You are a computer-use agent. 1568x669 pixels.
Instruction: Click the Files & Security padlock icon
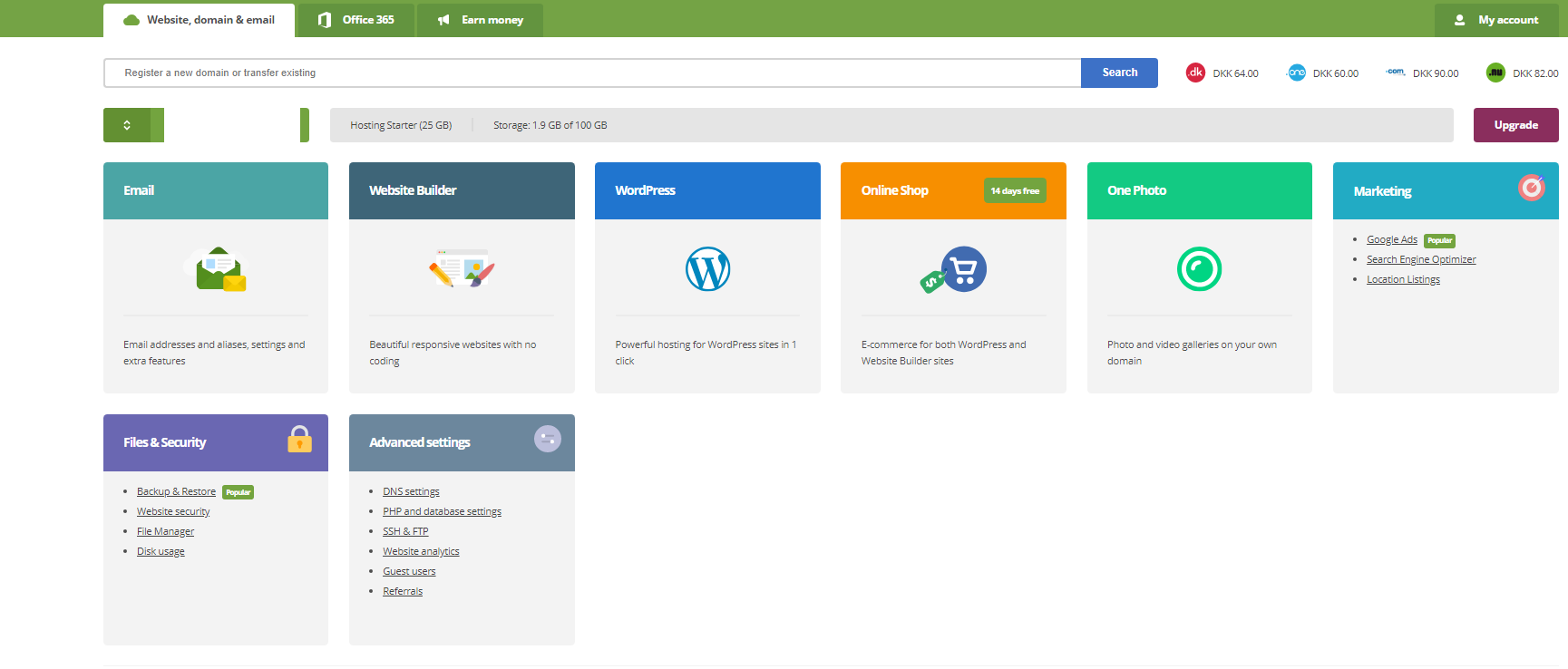click(299, 440)
